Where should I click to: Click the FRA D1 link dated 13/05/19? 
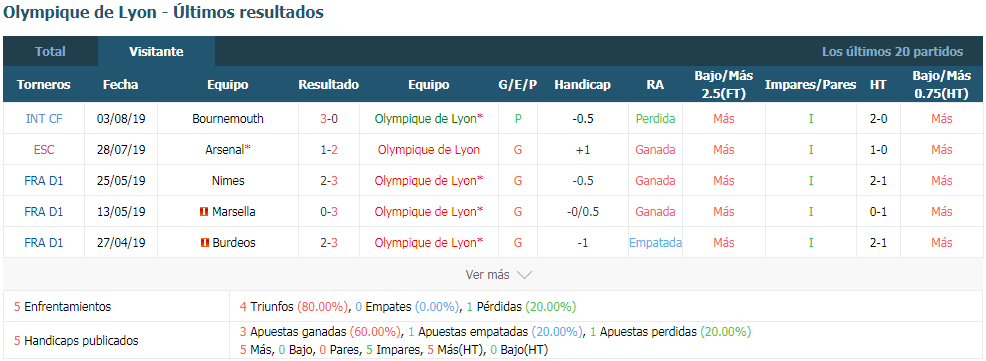click(44, 212)
